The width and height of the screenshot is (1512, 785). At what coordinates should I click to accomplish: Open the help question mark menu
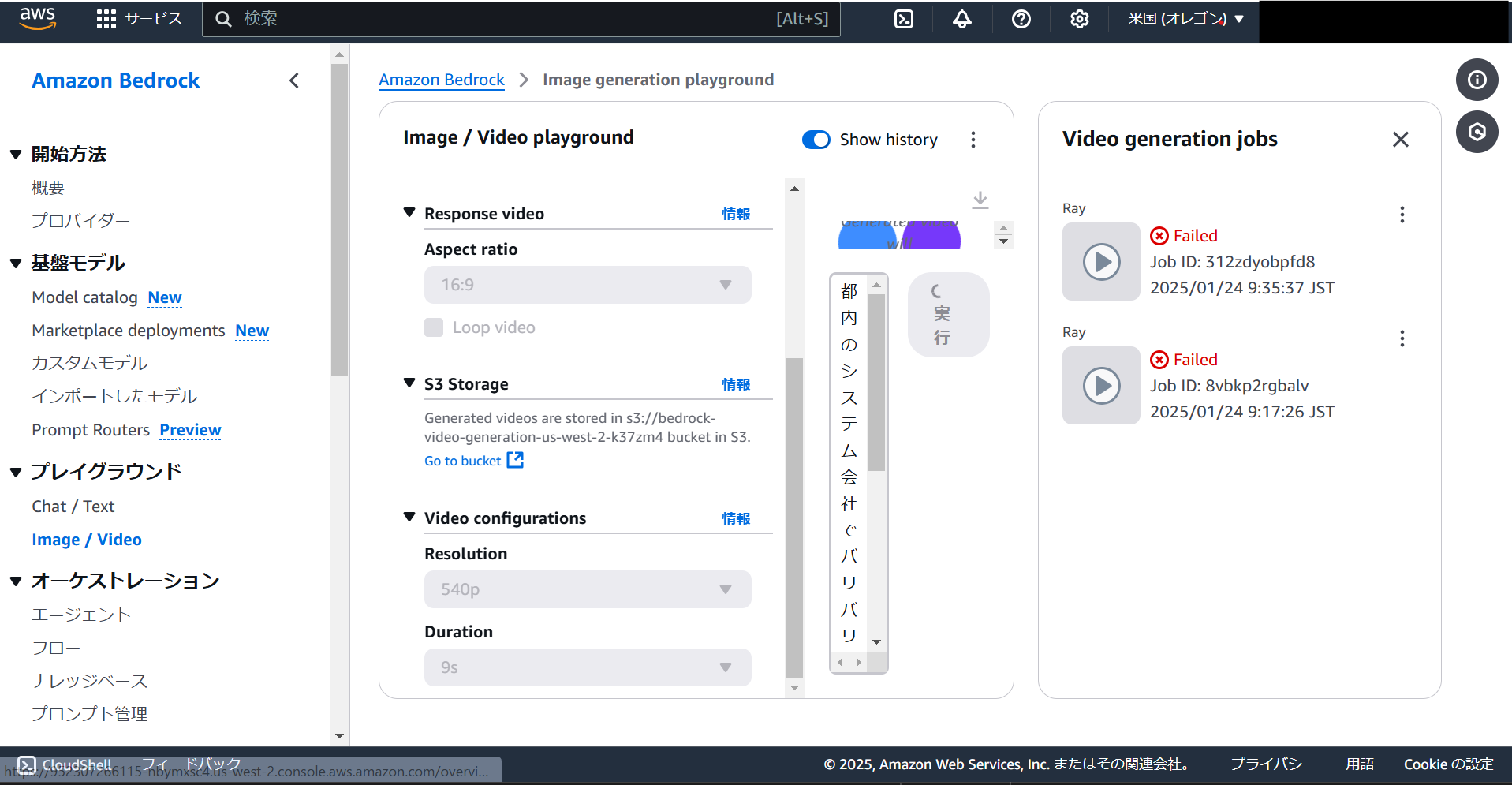(x=1021, y=19)
